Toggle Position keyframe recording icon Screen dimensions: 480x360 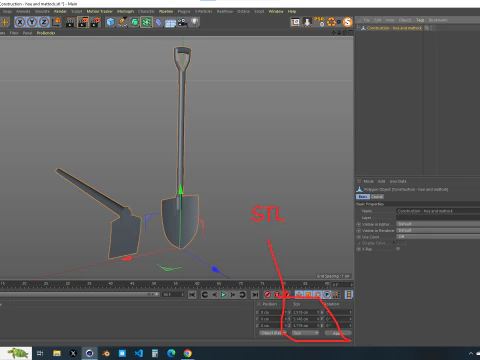point(299,295)
